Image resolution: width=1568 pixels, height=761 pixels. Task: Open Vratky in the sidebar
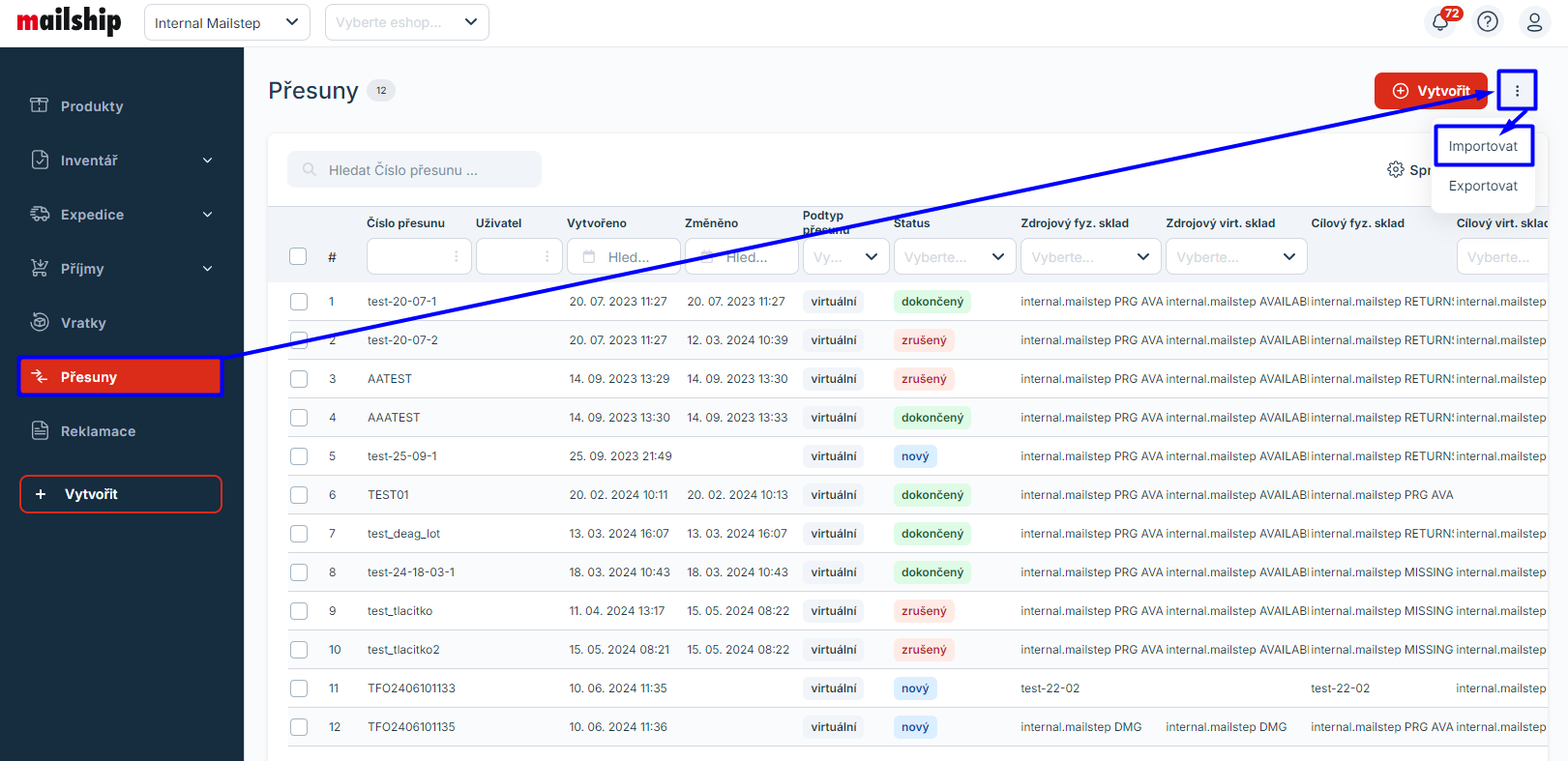pos(83,323)
